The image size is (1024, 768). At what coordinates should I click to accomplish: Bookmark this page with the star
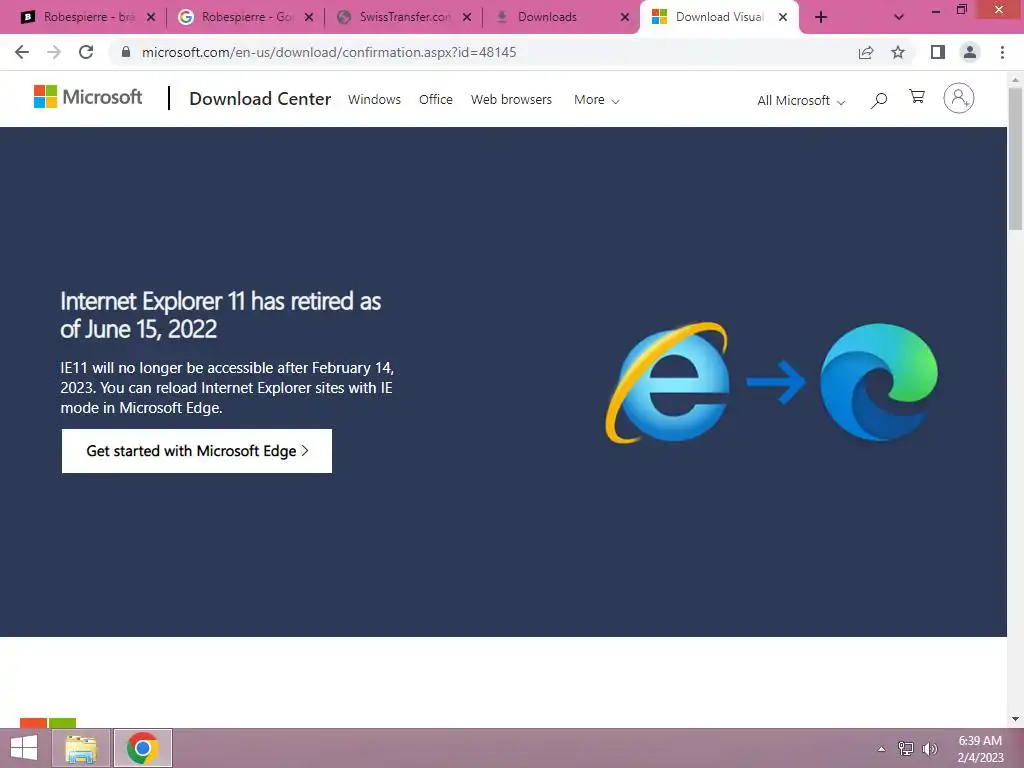898,52
